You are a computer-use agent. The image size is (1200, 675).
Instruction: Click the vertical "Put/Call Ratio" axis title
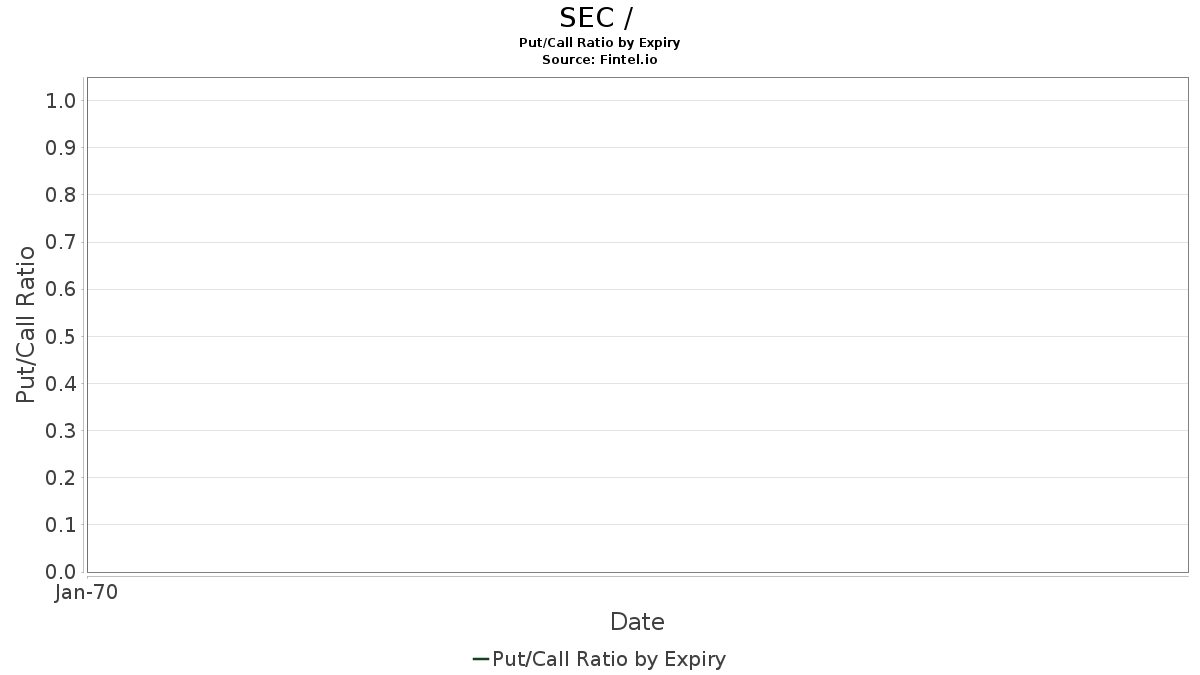click(x=26, y=324)
